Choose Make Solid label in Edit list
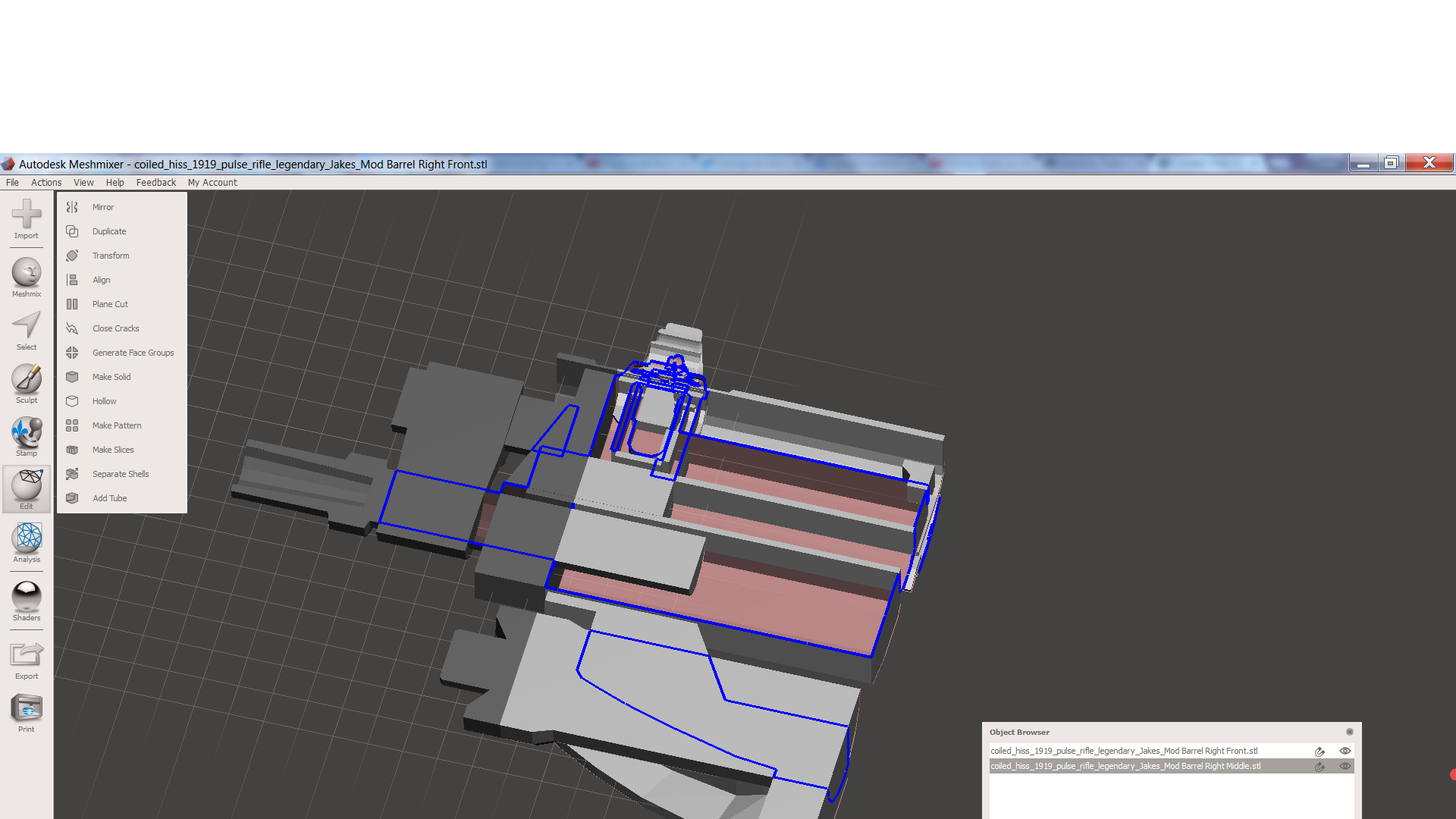The image size is (1456, 819). (111, 377)
